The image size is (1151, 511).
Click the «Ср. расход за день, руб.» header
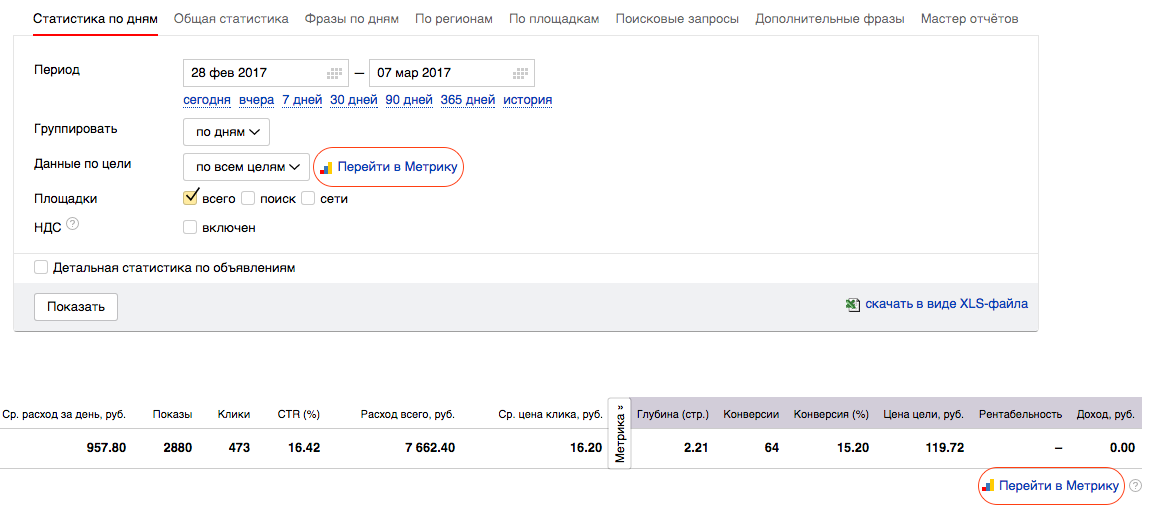click(x=65, y=415)
